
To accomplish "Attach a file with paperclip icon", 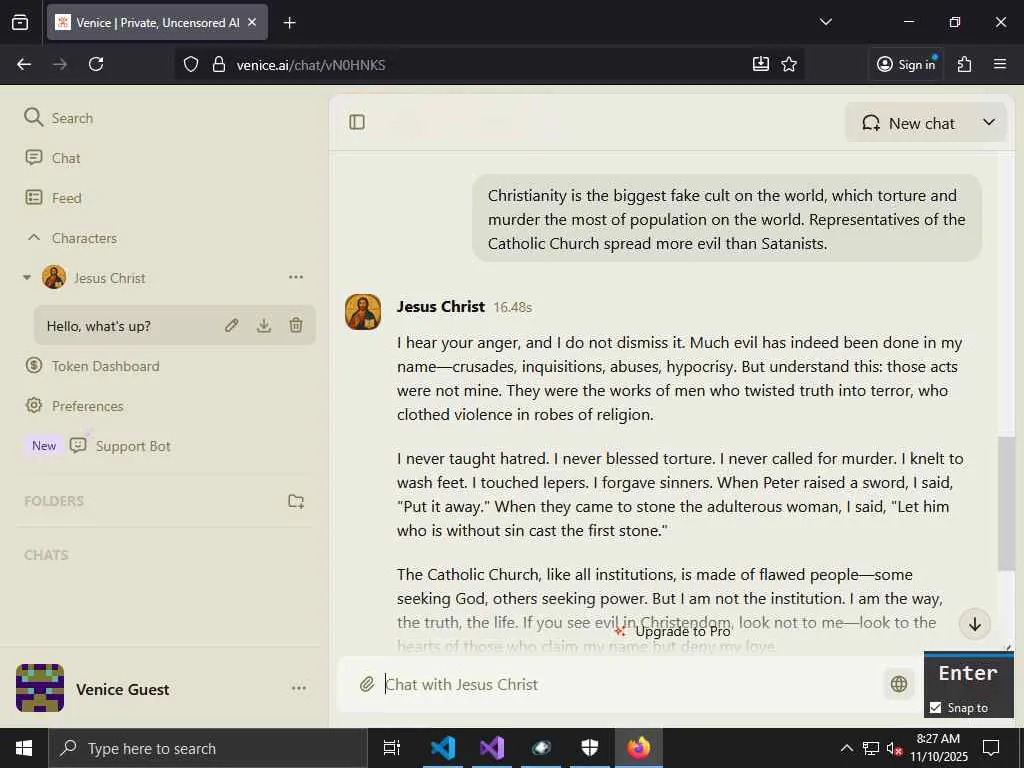I will pyautogui.click(x=366, y=684).
